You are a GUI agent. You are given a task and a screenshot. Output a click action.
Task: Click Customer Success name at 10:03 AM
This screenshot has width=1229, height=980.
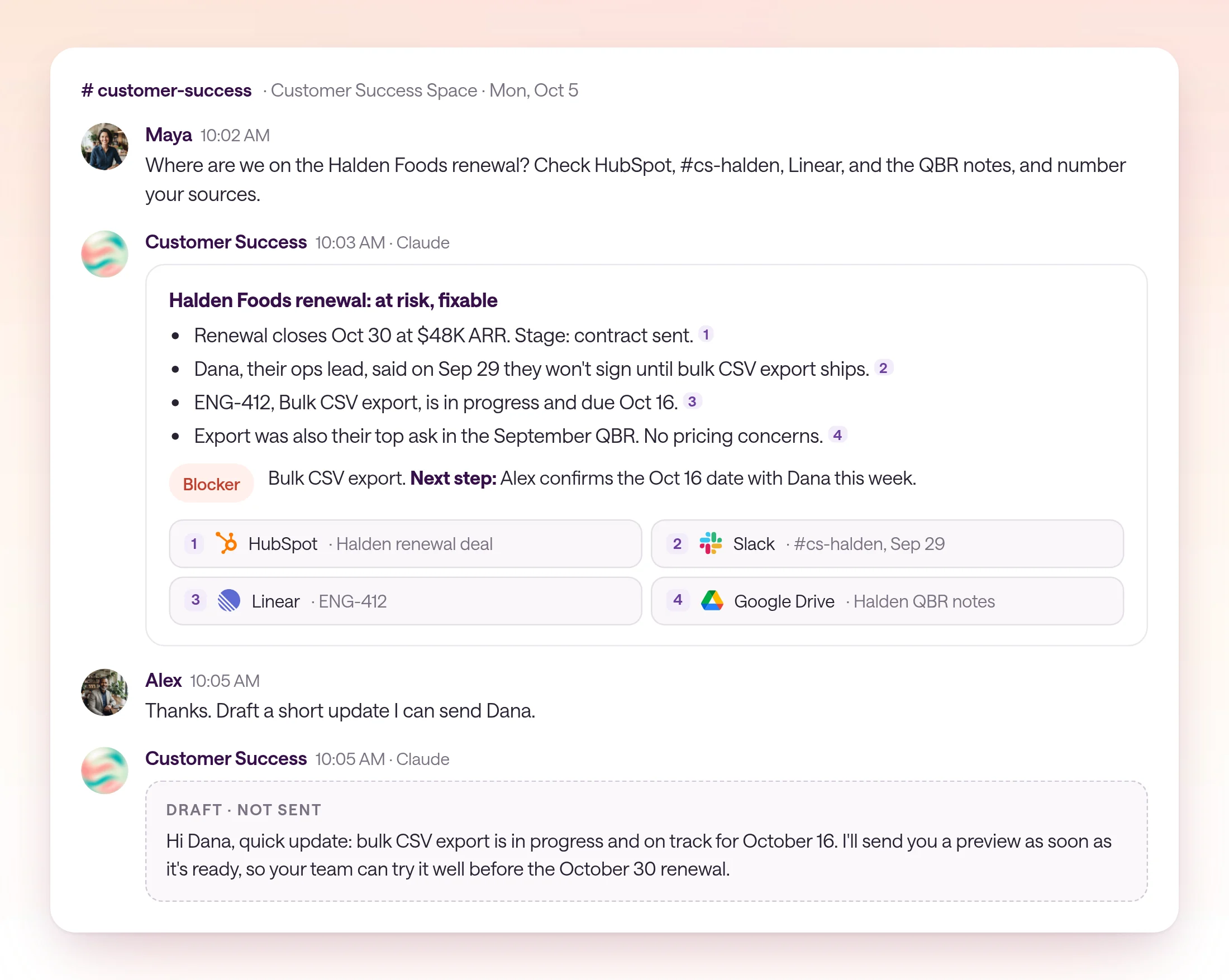click(226, 242)
